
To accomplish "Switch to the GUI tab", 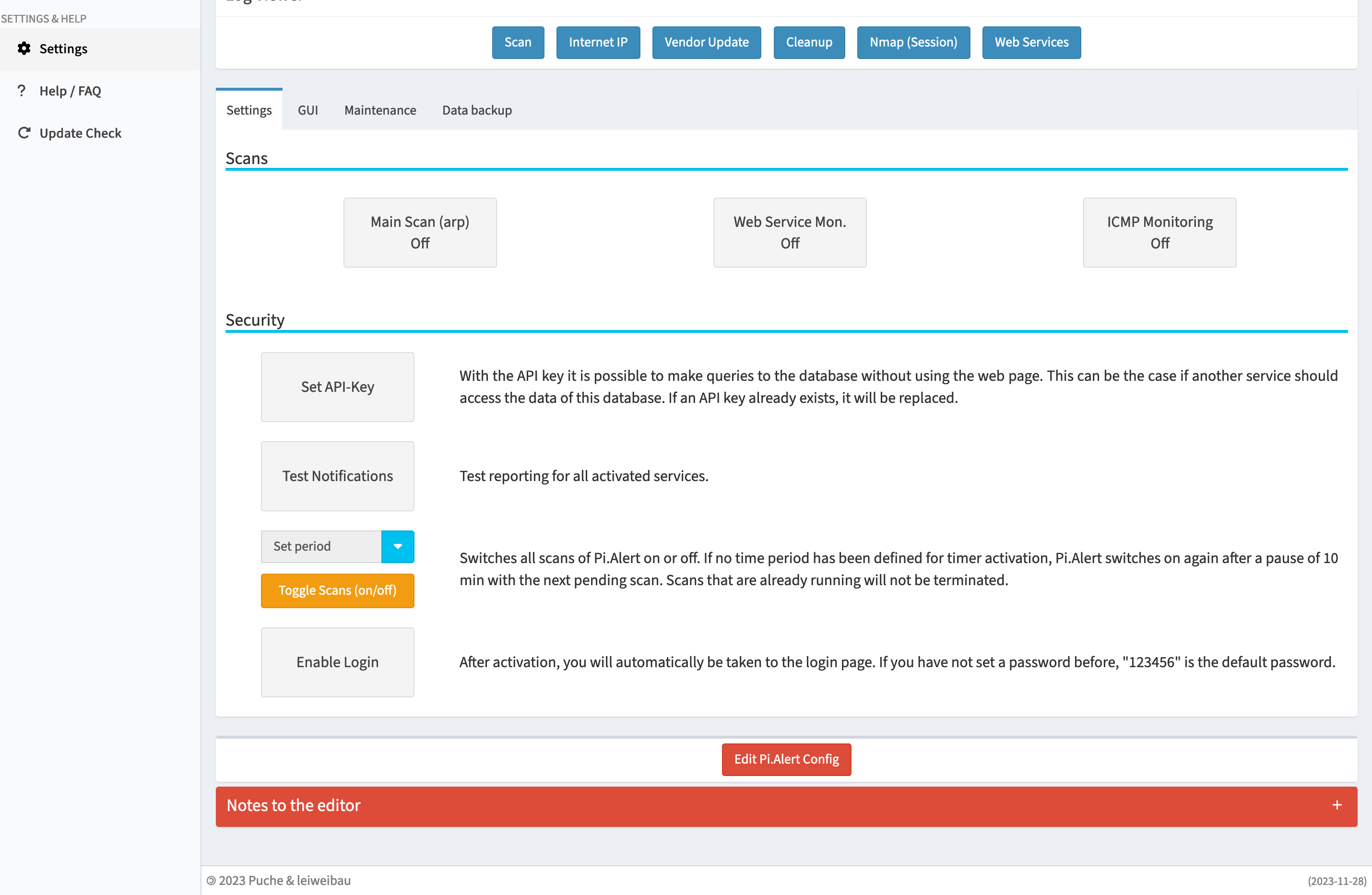I will pyautogui.click(x=307, y=110).
